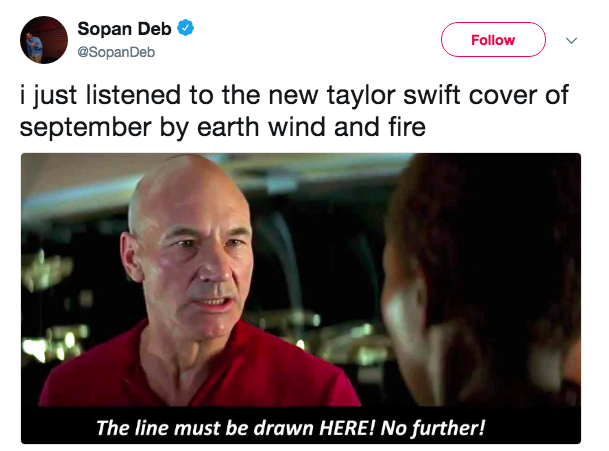Click the 'No further!' caption text
The height and width of the screenshot is (451, 609).
click(x=433, y=428)
